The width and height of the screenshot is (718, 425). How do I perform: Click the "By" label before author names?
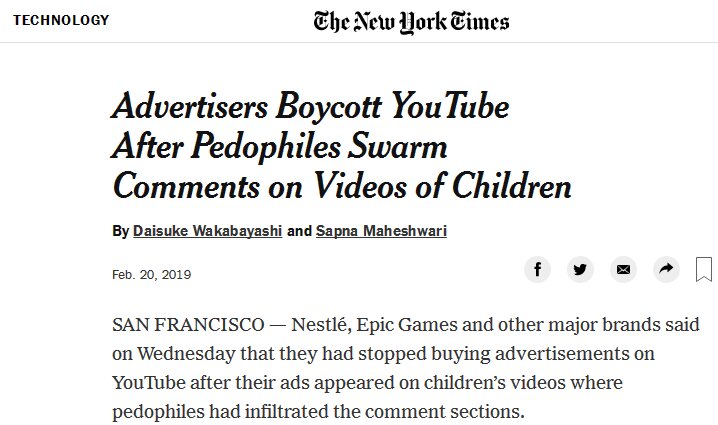(x=121, y=231)
